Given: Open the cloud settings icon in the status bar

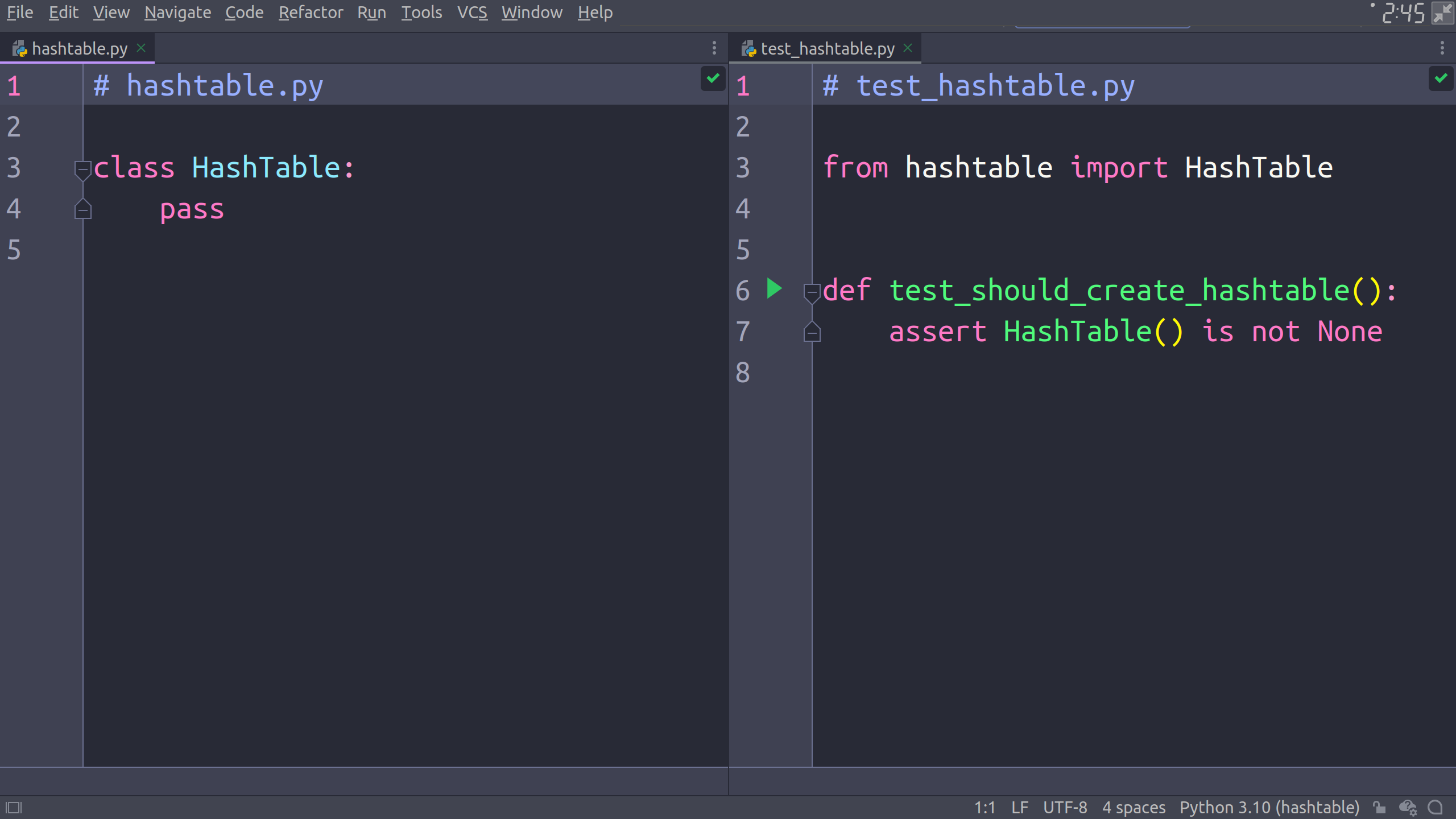Looking at the screenshot, I should [x=1407, y=807].
